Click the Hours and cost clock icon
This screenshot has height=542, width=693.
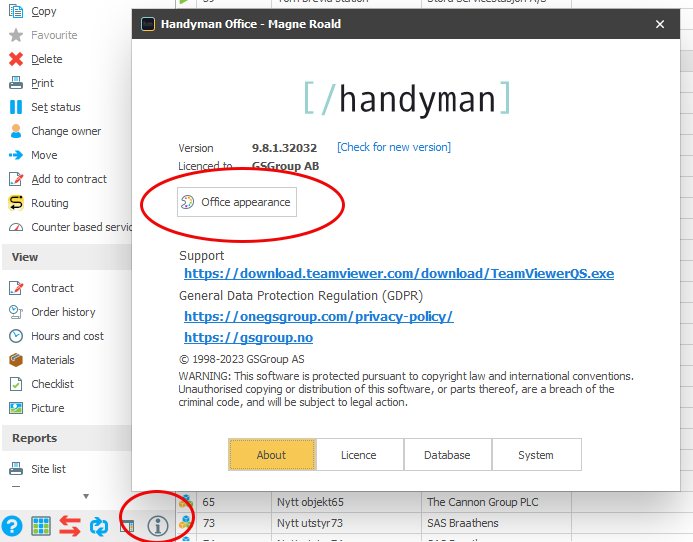[x=16, y=336]
